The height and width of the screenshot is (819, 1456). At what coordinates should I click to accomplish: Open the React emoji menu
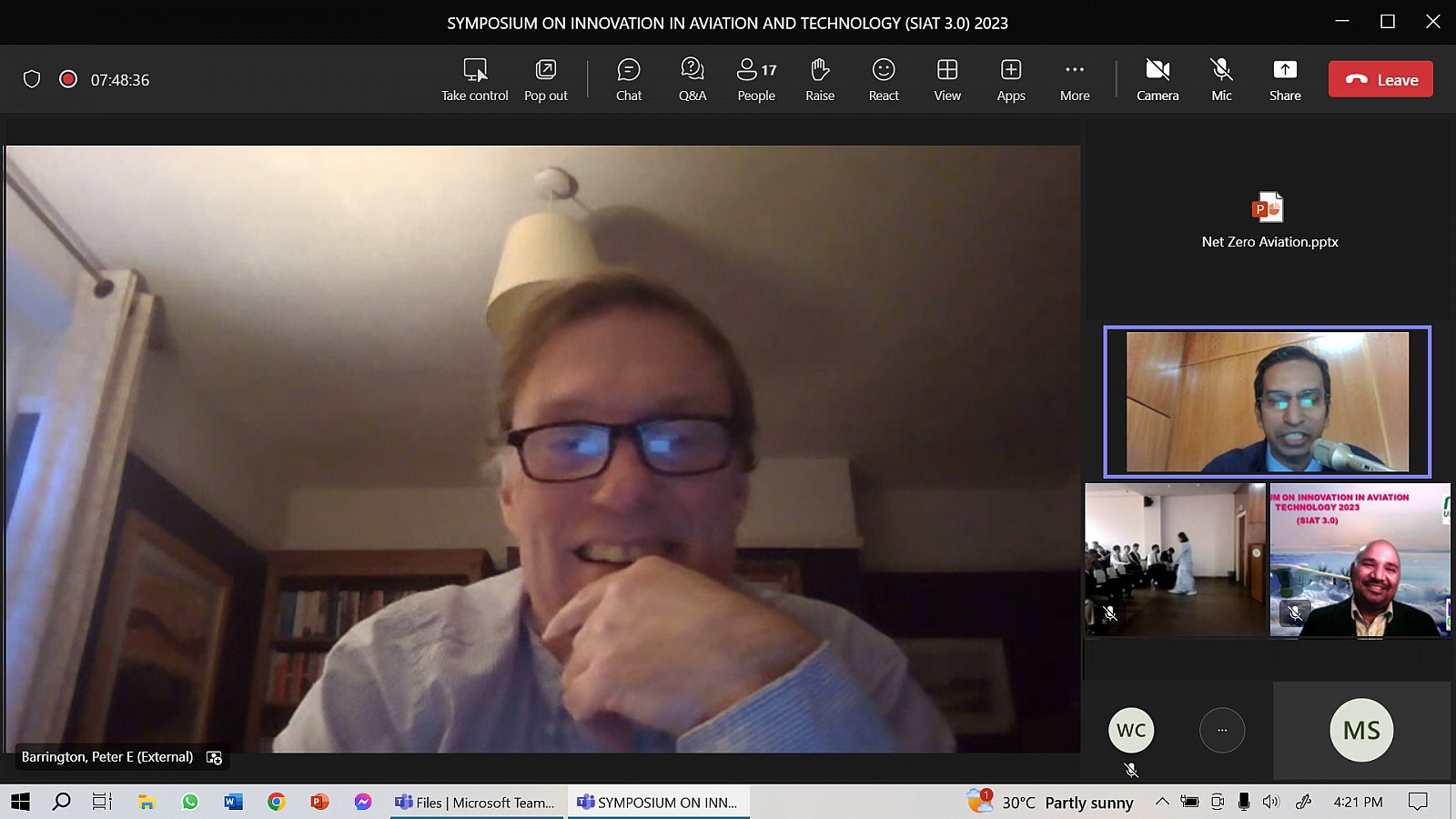883,79
